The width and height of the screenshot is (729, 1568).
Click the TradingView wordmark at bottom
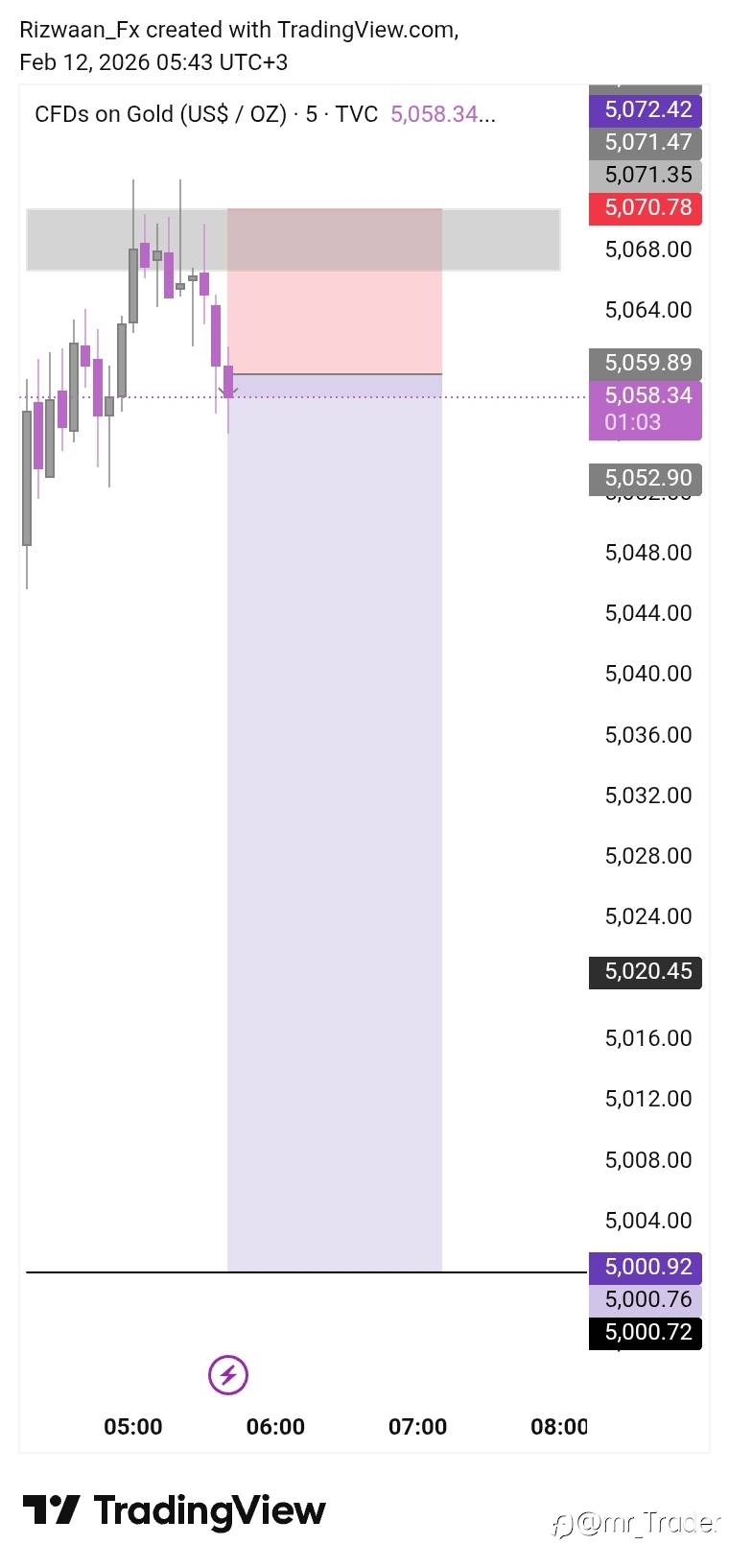(x=209, y=1510)
